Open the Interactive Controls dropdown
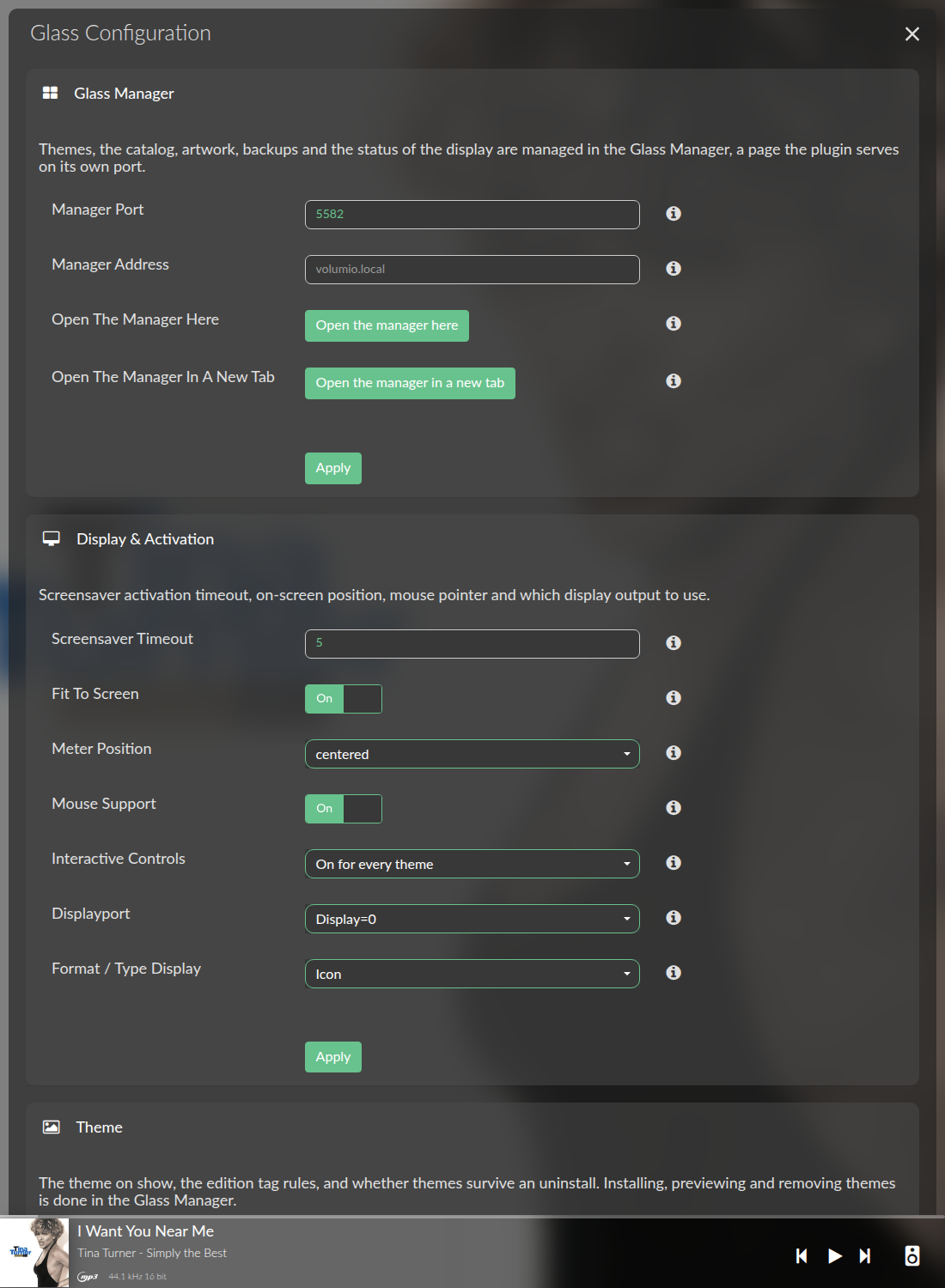The height and width of the screenshot is (1288, 945). (x=472, y=864)
